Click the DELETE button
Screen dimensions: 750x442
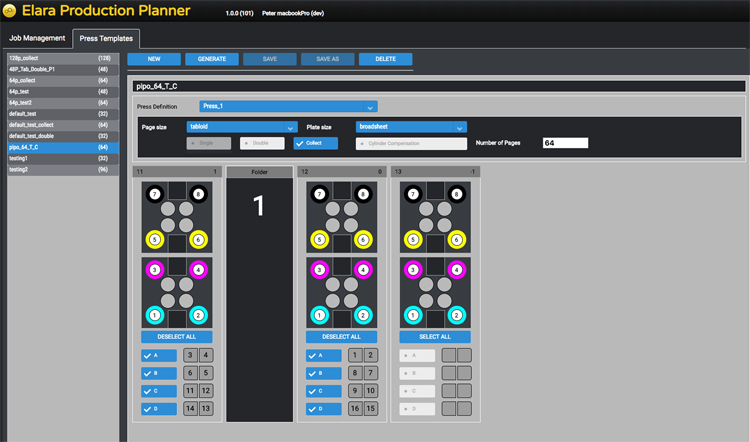[386, 59]
